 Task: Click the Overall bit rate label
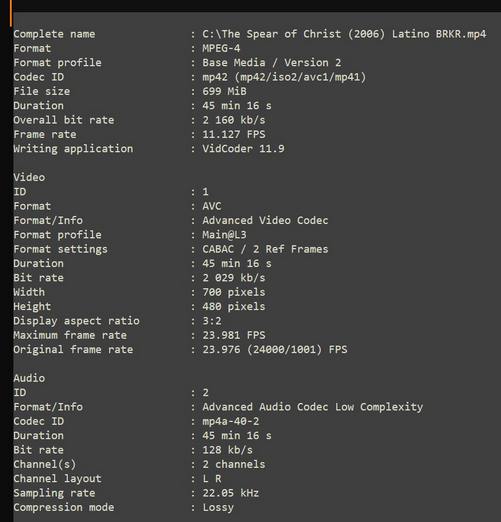point(64,120)
